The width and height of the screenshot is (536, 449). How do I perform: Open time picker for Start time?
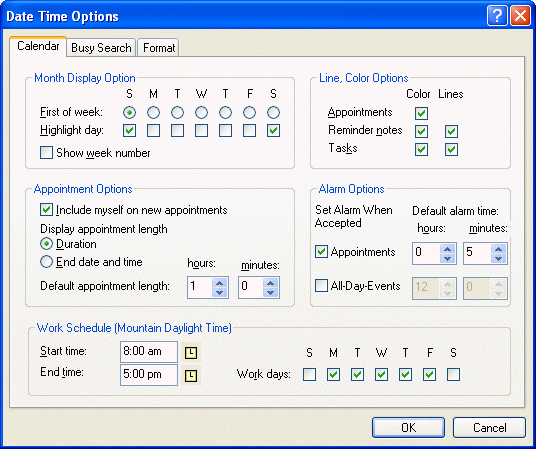pos(191,353)
